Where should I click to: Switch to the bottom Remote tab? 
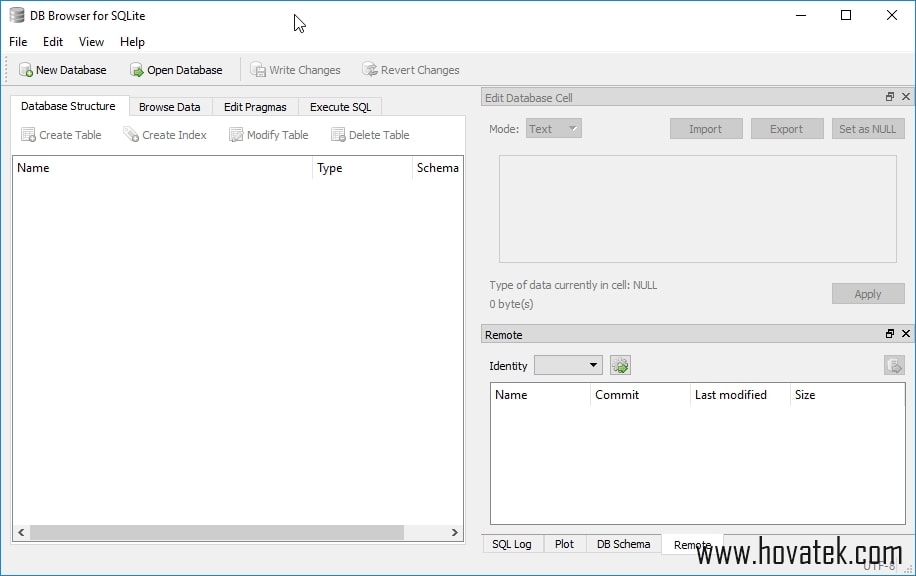coord(692,544)
